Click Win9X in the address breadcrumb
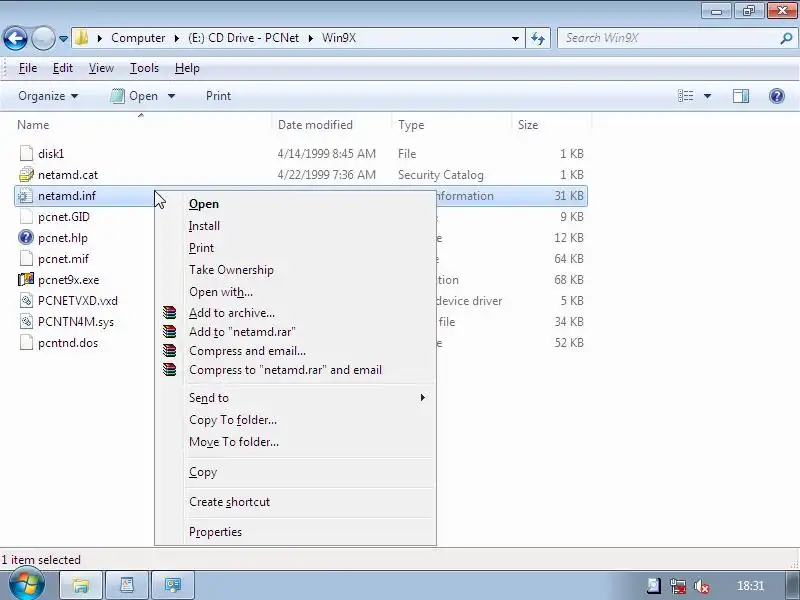This screenshot has height=600, width=800. pos(339,38)
